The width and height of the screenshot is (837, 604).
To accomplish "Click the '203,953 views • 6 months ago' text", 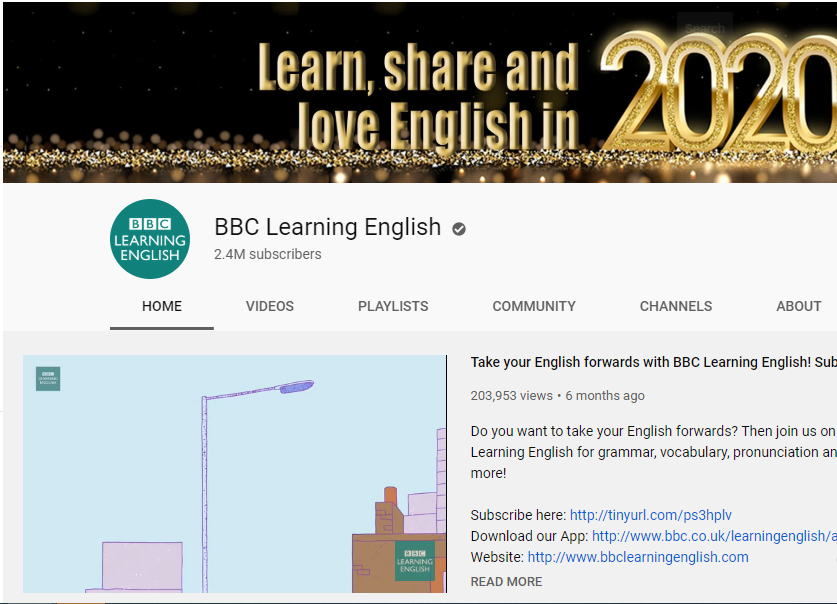I will (x=557, y=396).
